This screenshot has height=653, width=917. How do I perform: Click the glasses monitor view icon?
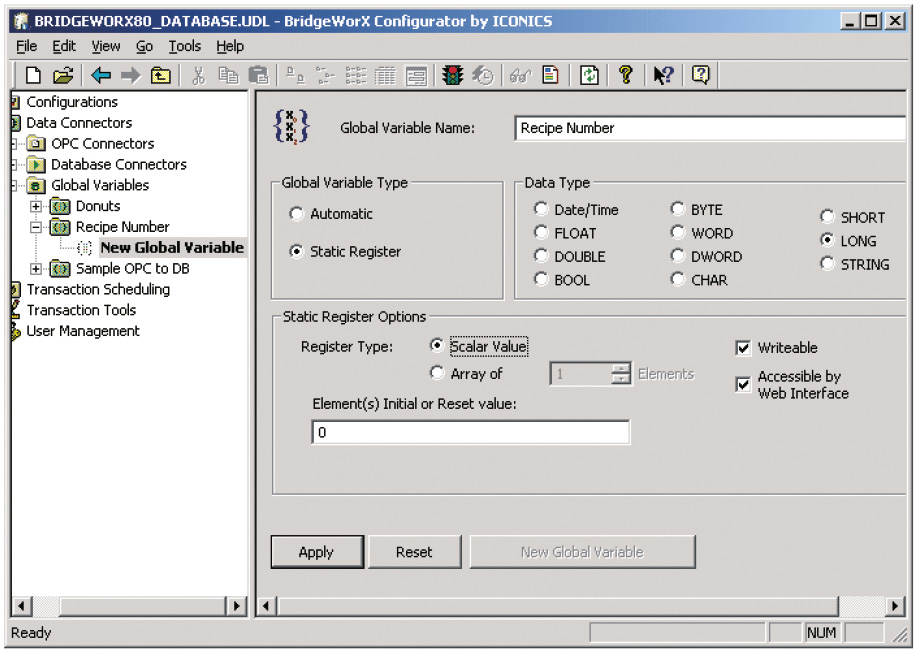click(520, 75)
